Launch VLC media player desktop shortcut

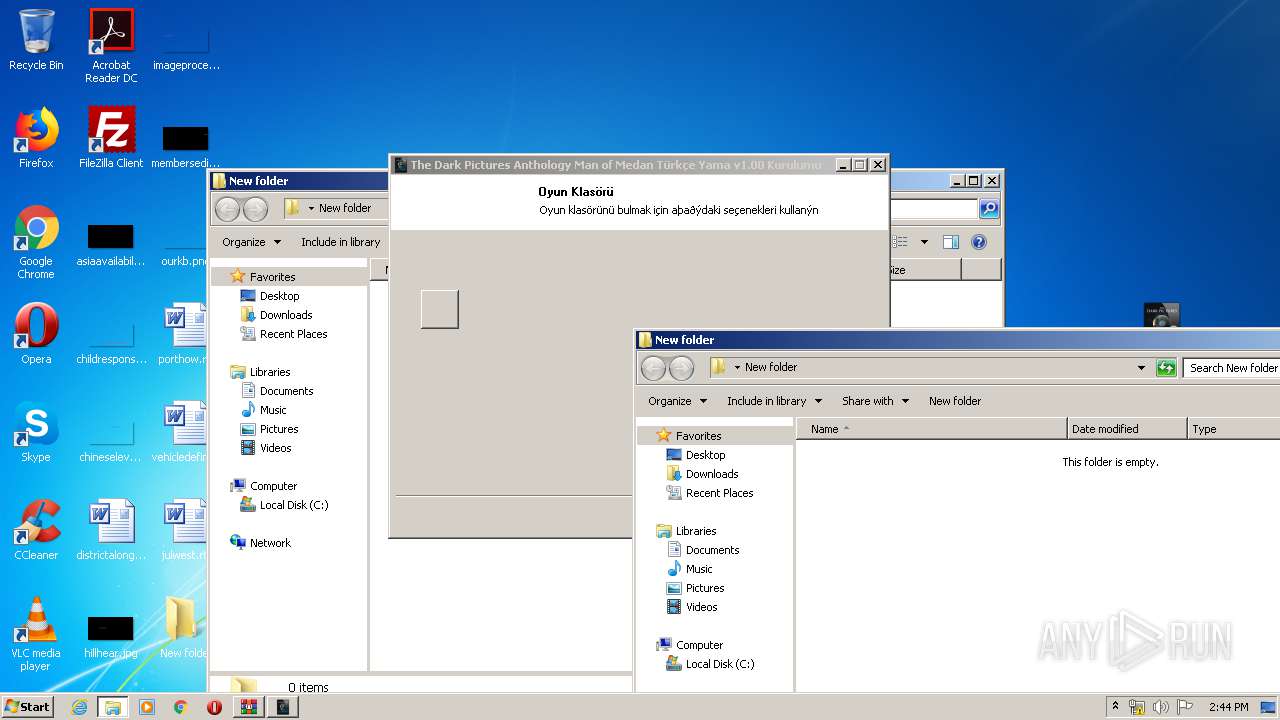click(x=36, y=635)
